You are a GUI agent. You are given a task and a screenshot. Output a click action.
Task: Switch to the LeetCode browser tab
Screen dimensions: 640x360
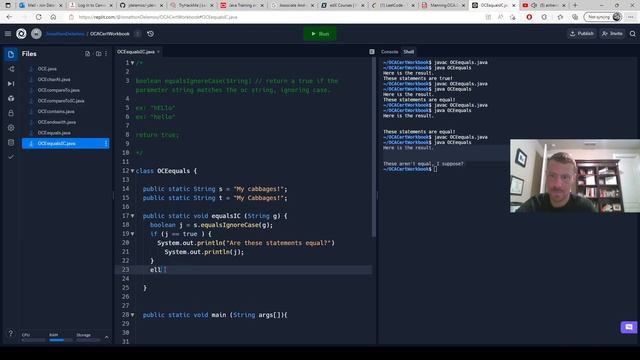point(392,5)
